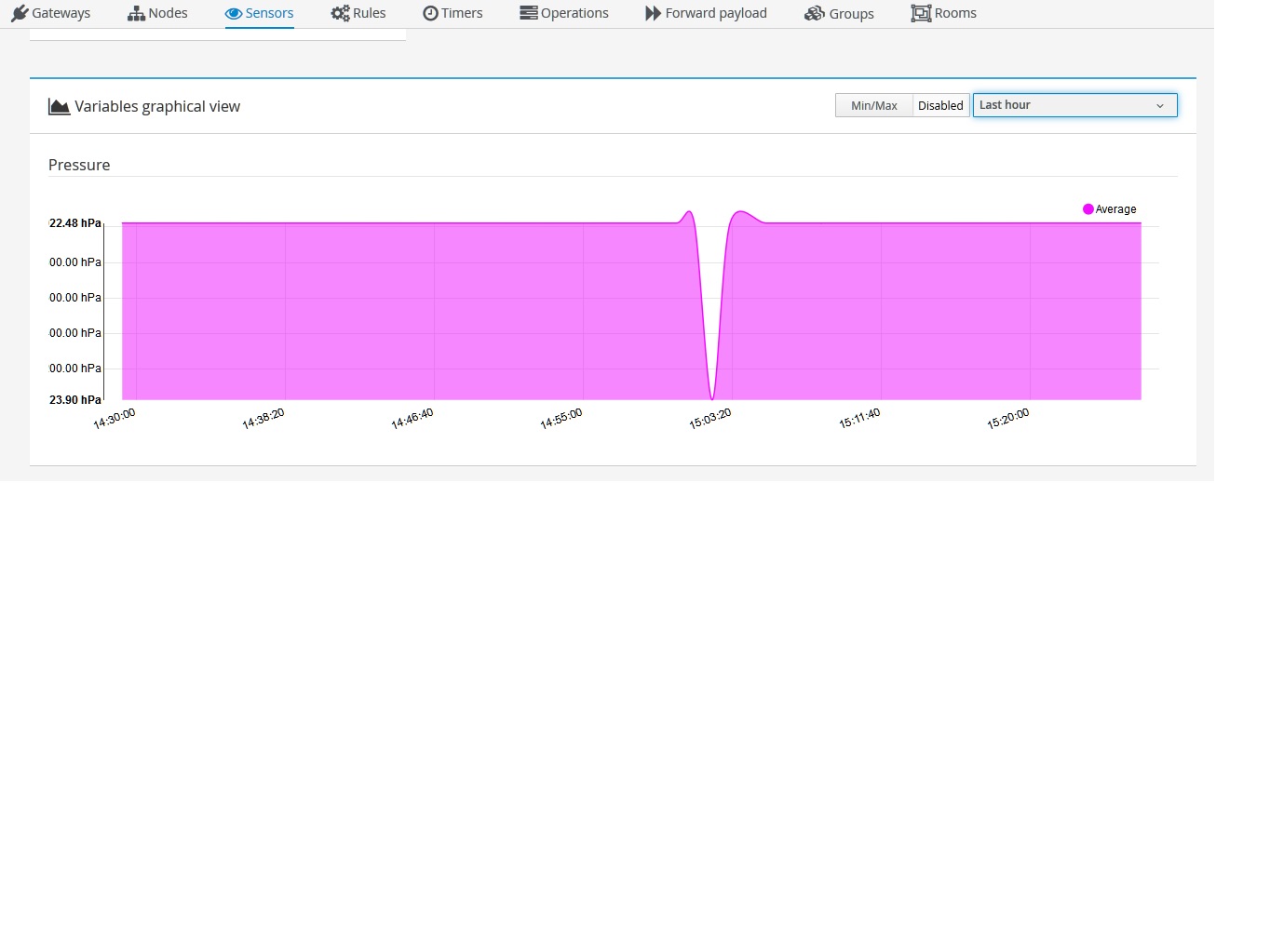The image size is (1270, 952).
Task: Click the Nodes sitemap icon
Action: 136,13
